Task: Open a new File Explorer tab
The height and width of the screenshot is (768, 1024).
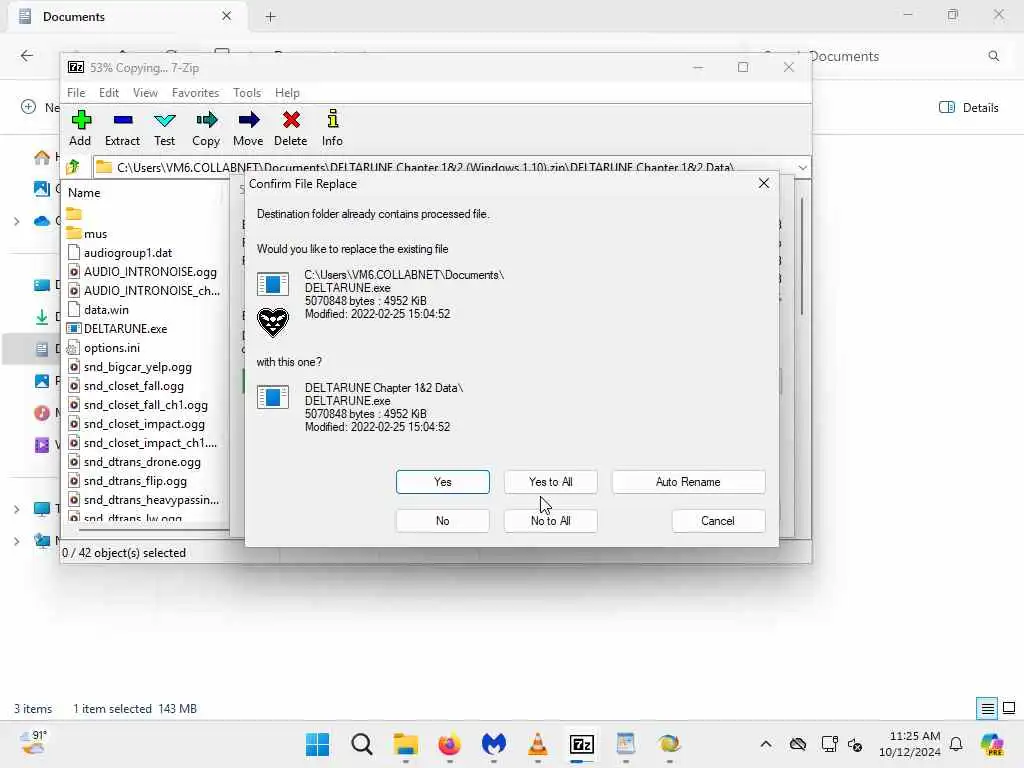Action: click(270, 17)
